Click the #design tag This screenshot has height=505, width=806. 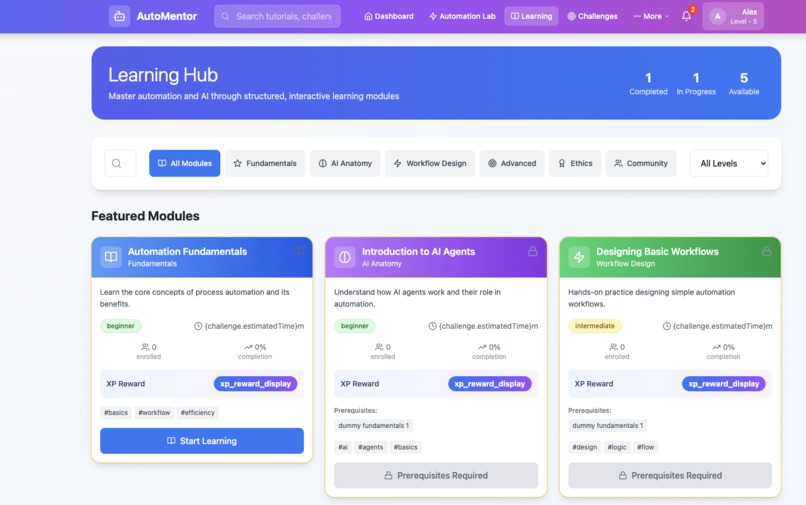(585, 447)
